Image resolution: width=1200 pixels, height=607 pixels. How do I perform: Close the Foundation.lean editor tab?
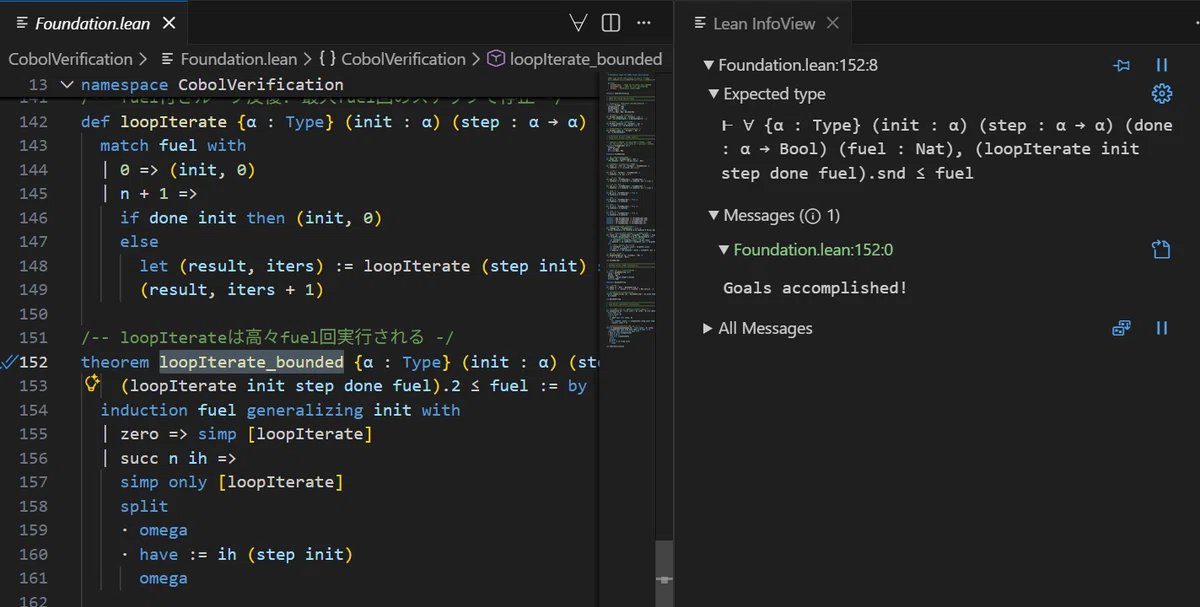pos(169,23)
